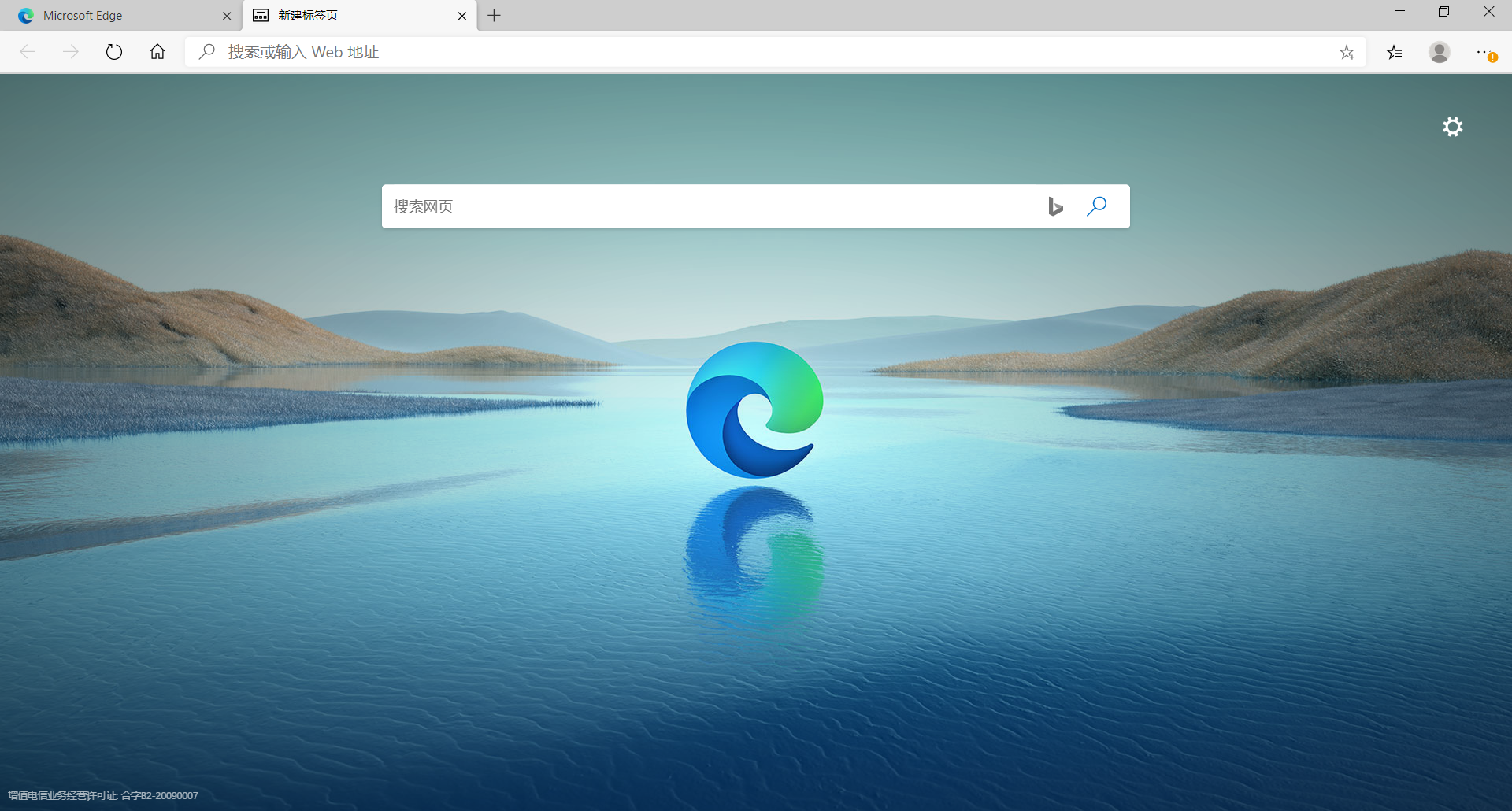Screen dimensions: 1512x811
Task: Click the forward navigation arrow
Action: point(71,52)
